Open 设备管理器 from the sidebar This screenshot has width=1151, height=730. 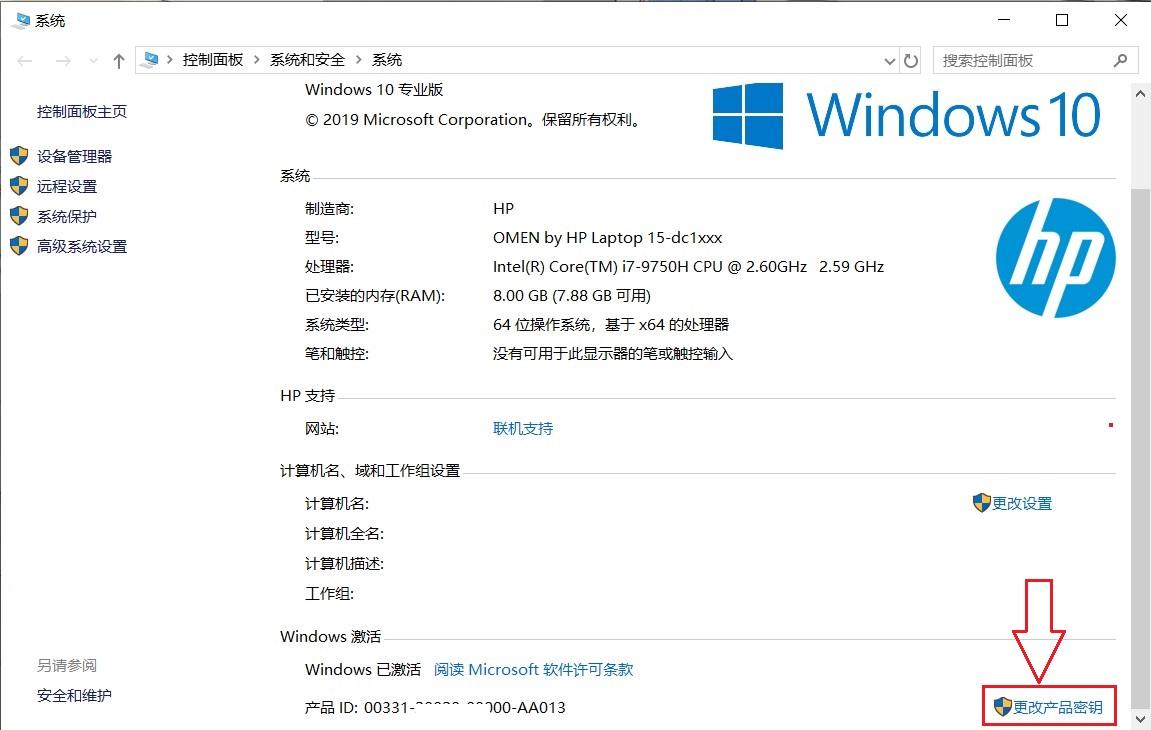point(75,156)
